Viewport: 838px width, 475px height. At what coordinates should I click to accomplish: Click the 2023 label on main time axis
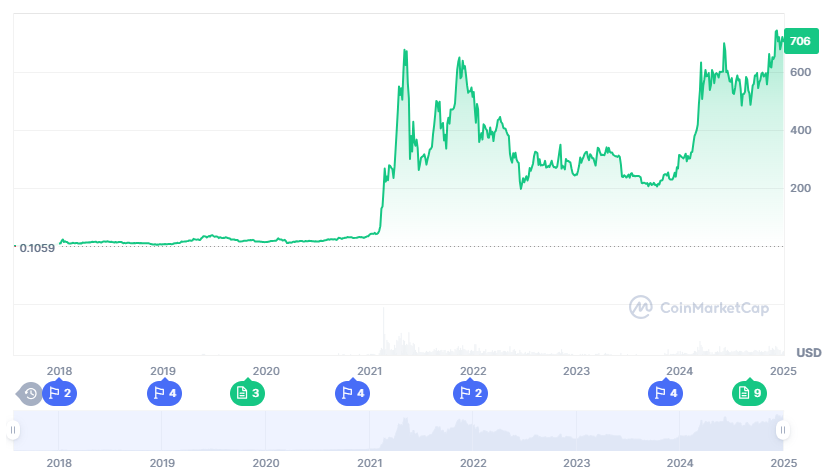coord(576,371)
